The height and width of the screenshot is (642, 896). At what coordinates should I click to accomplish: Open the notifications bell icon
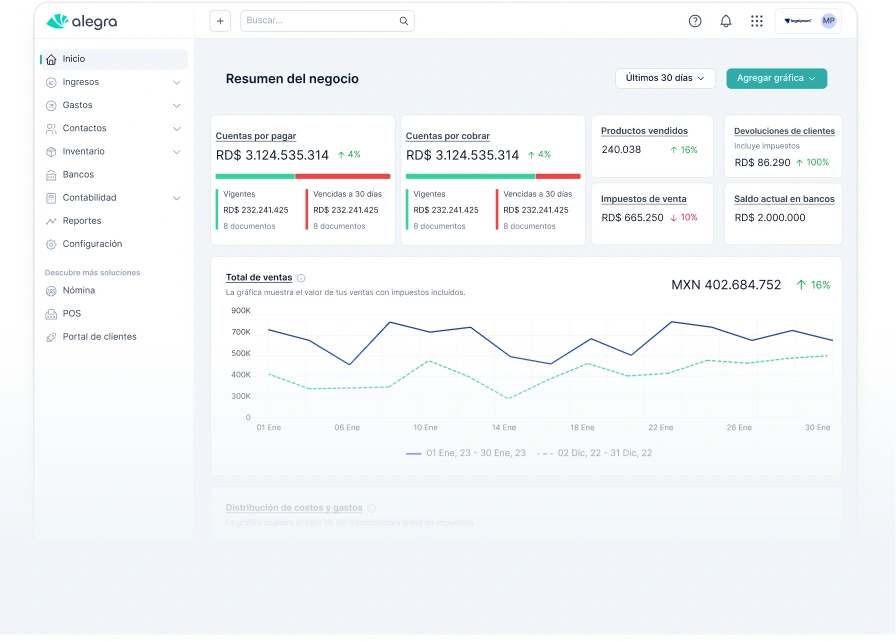point(726,21)
